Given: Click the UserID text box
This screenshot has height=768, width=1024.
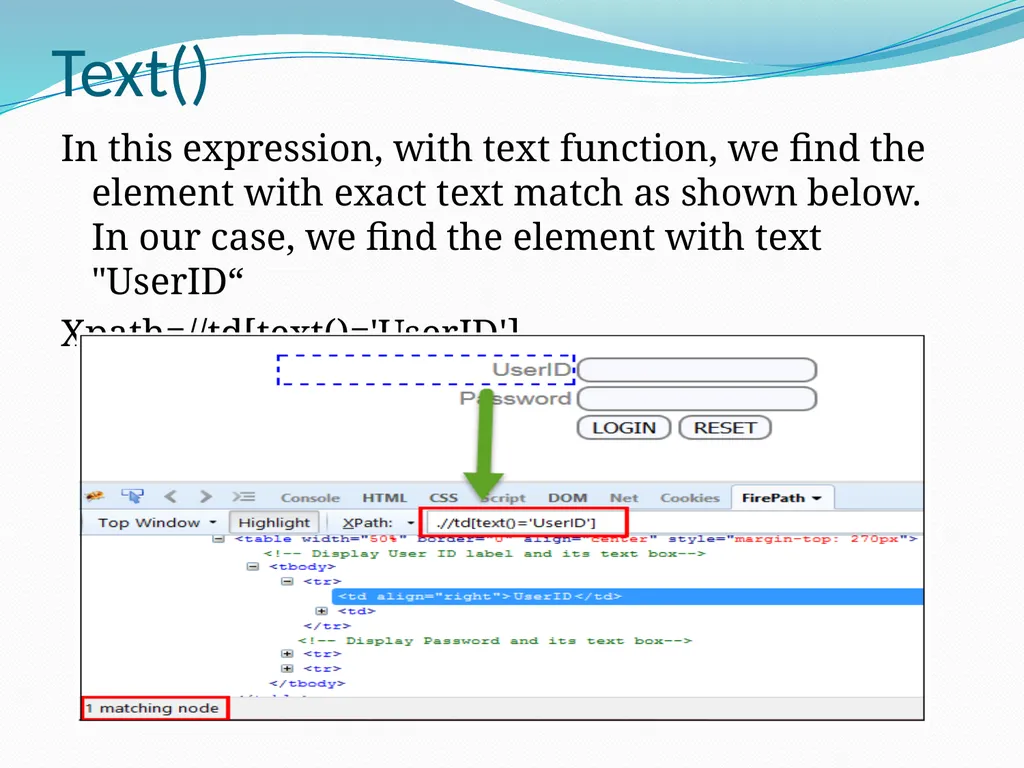Looking at the screenshot, I should pos(697,370).
